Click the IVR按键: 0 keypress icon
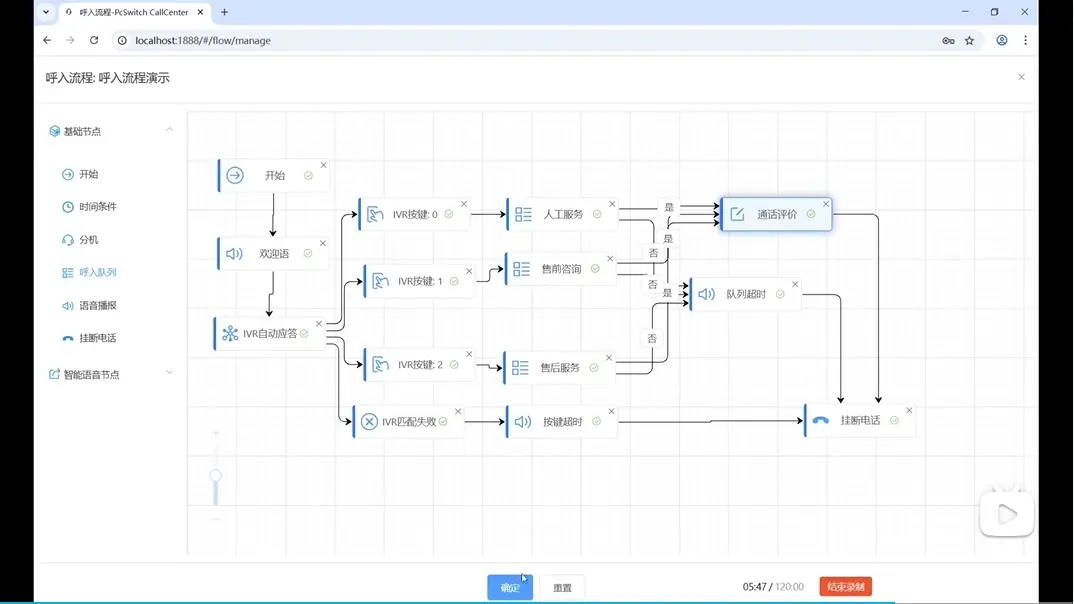This screenshot has height=604, width=1074. pos(375,215)
